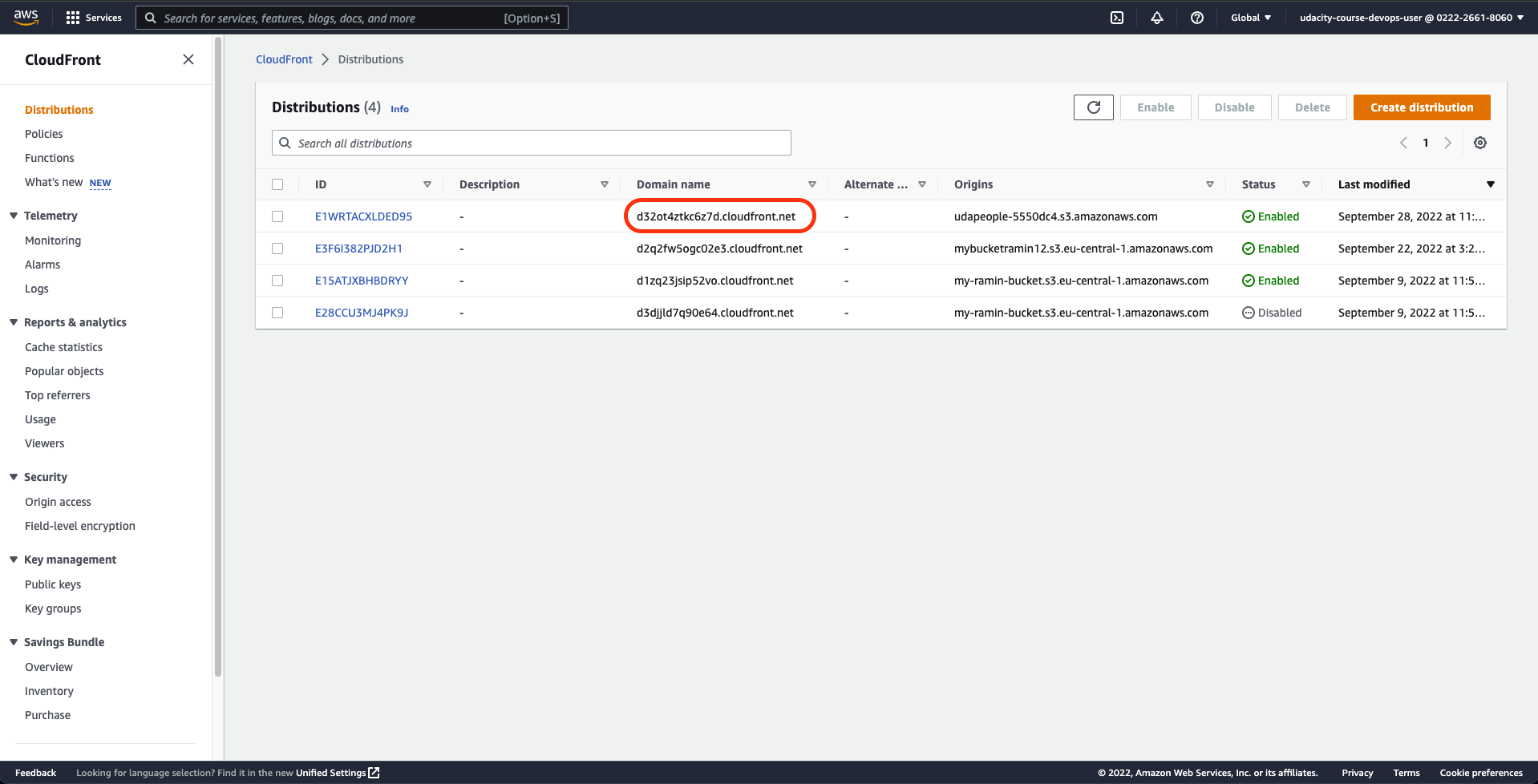1538x784 pixels.
Task: Open distribution E3F6I382PJD2H1
Action: (x=358, y=249)
